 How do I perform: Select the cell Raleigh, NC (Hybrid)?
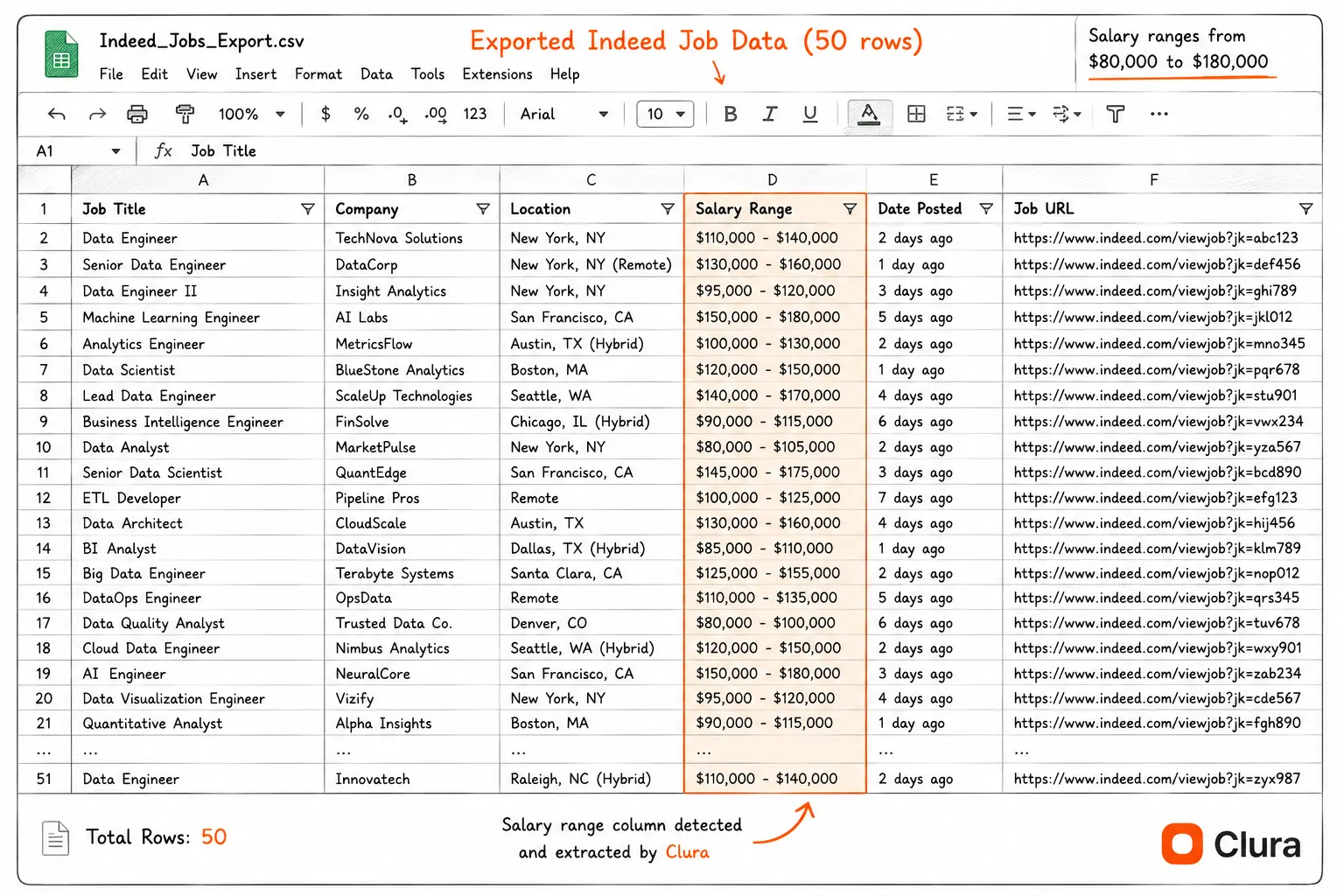click(591, 779)
